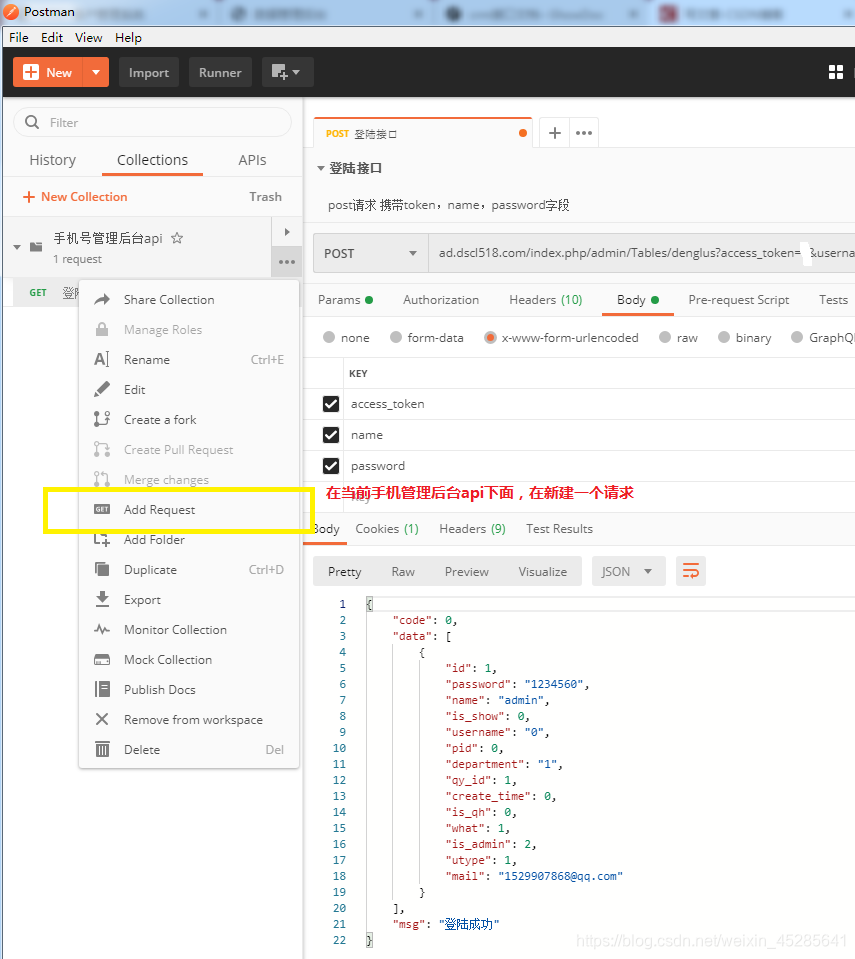Select x-www-form-urlencoded body type
The width and height of the screenshot is (855, 959).
490,338
